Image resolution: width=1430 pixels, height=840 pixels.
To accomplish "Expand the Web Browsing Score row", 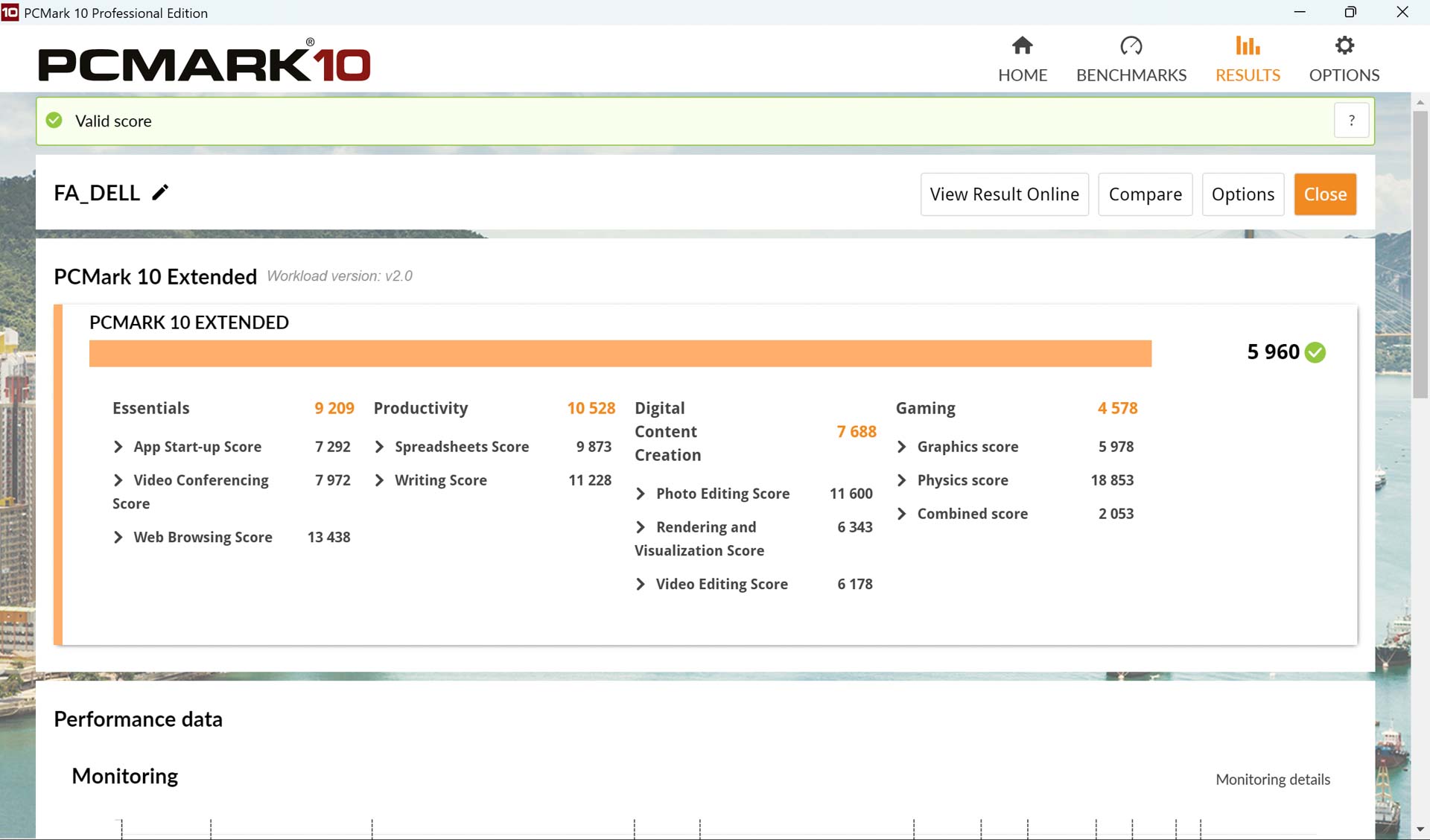I will (118, 538).
